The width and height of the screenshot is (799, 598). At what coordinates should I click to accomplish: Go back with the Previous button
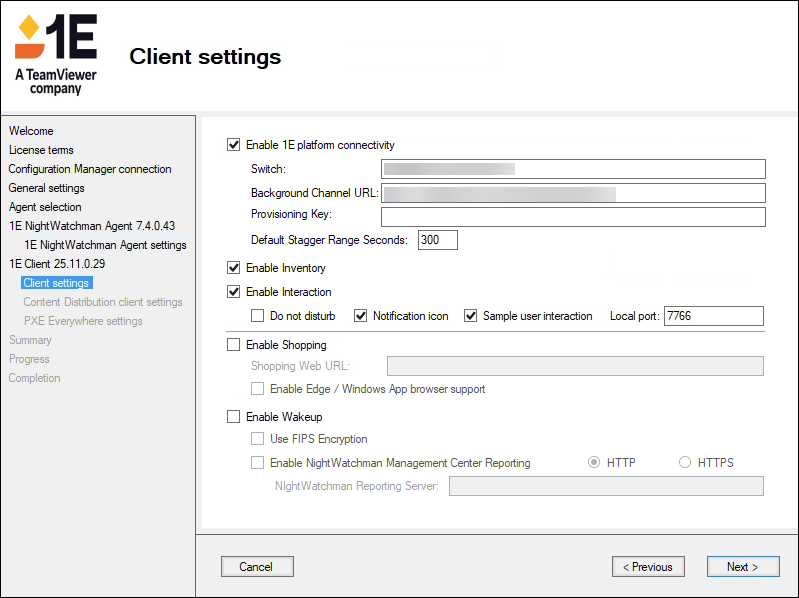click(x=648, y=567)
